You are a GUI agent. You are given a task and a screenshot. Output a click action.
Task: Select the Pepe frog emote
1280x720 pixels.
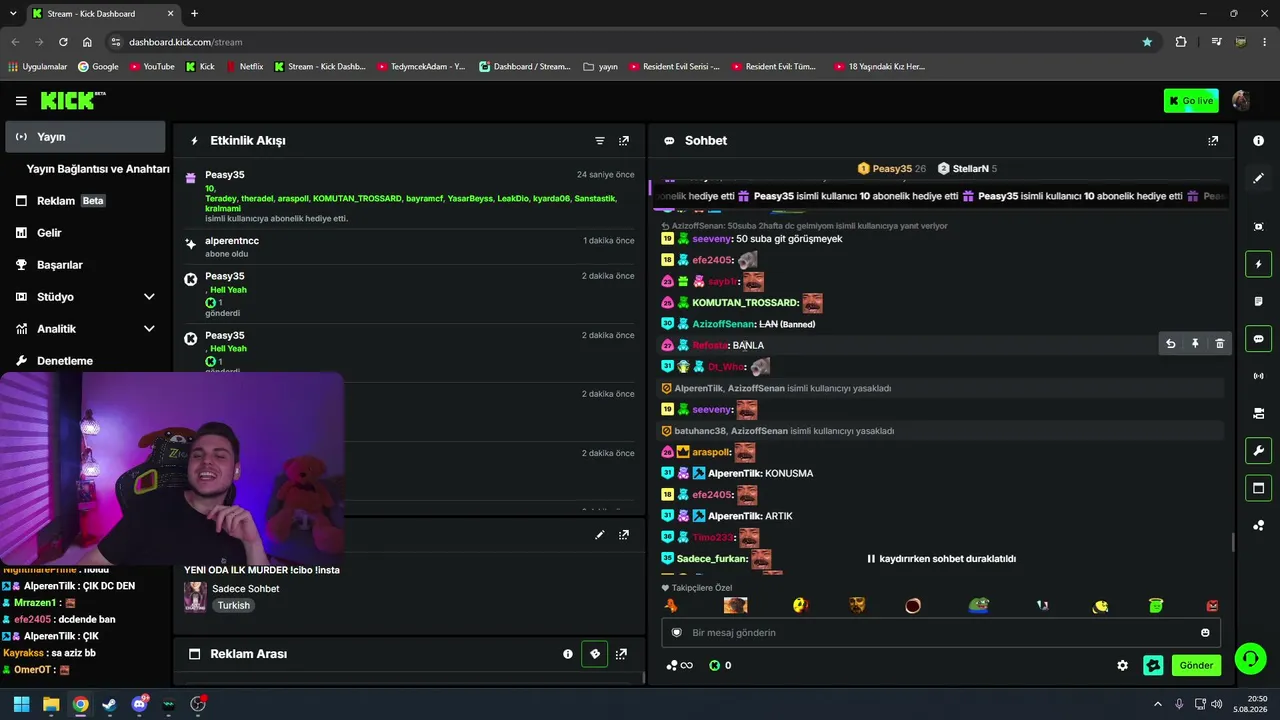click(979, 605)
